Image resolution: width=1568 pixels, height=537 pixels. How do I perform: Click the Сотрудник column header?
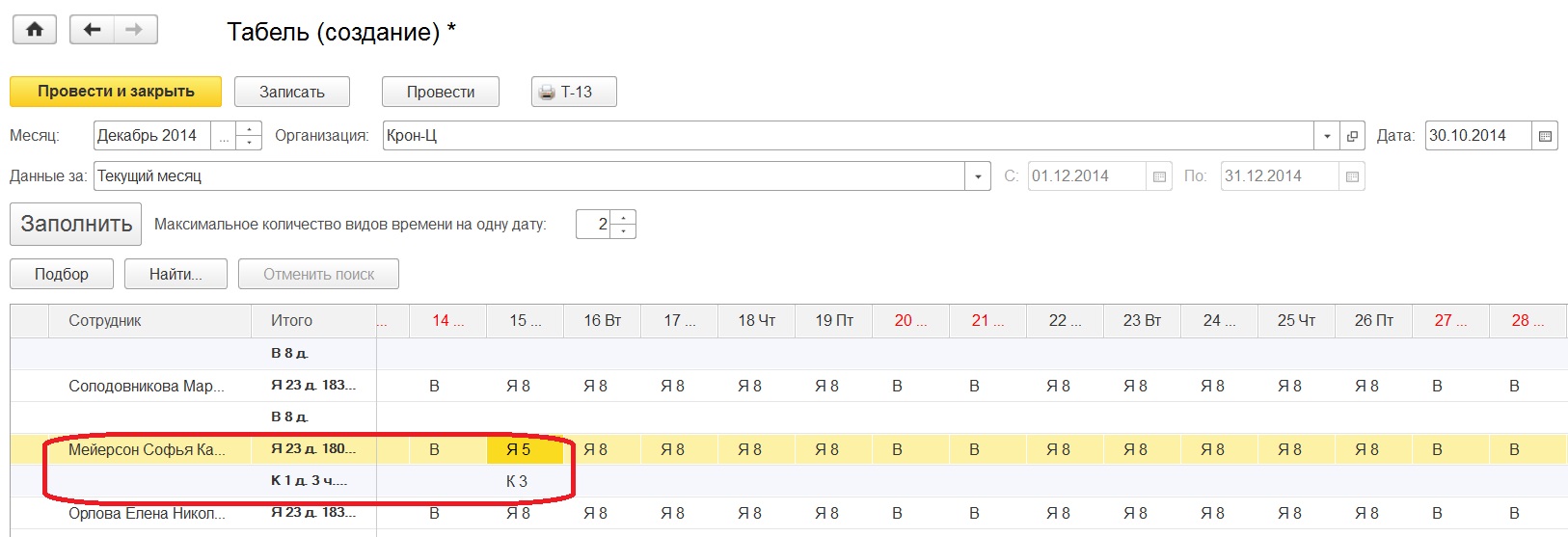[x=149, y=321]
